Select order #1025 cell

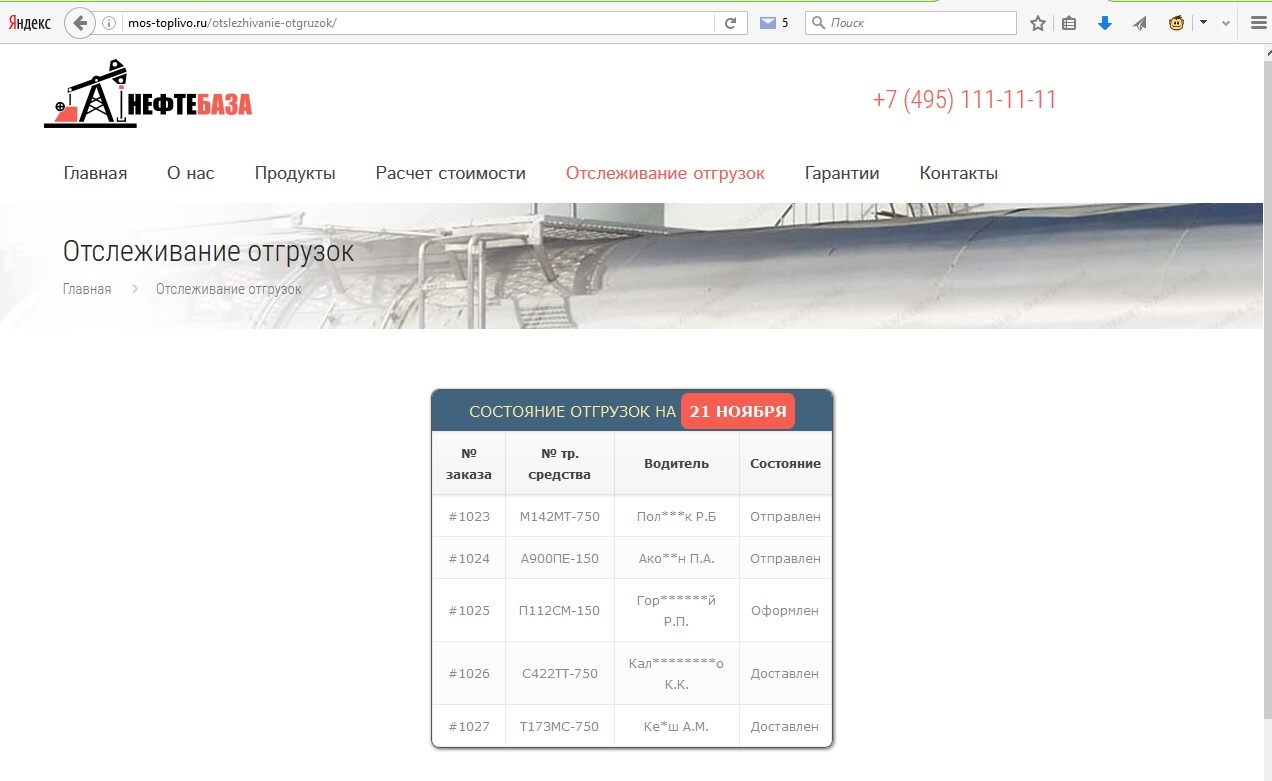coord(469,610)
